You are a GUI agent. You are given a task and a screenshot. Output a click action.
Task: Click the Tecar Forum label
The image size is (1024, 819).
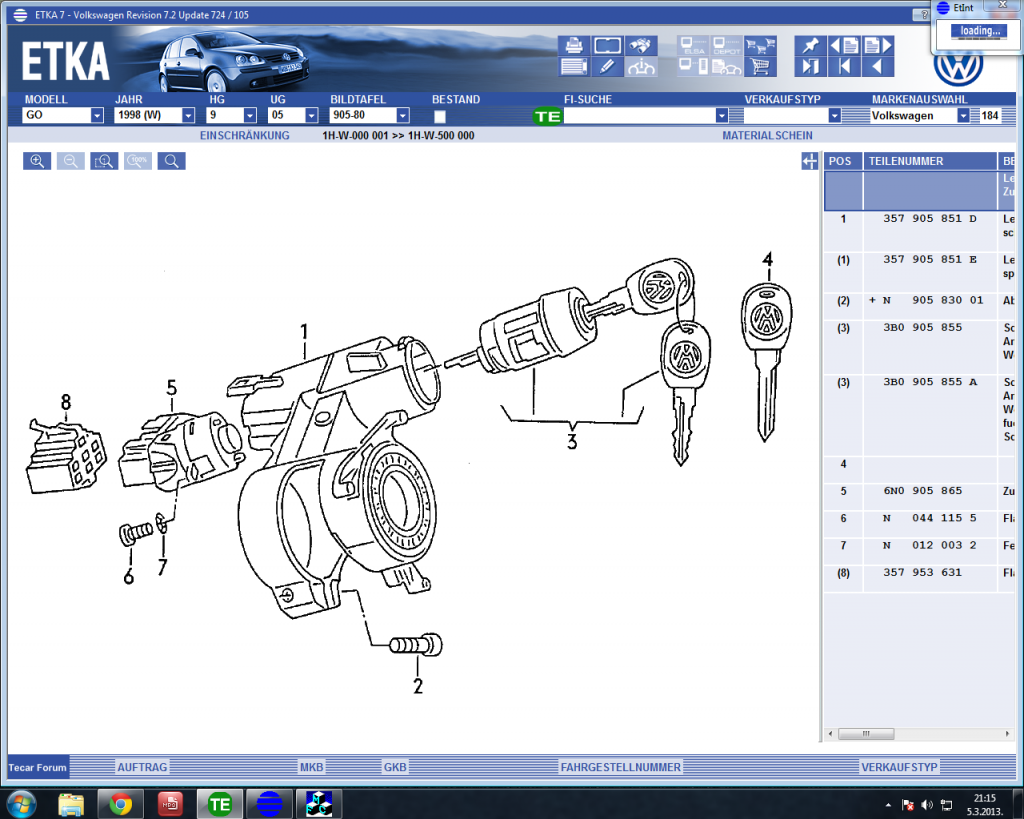pos(38,767)
